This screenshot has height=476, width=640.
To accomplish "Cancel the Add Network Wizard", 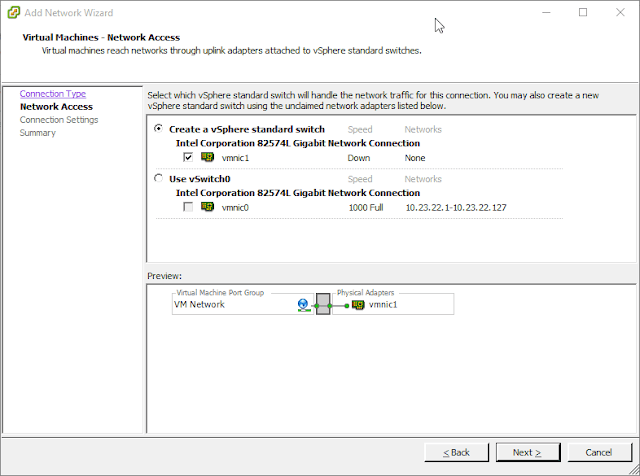I will (599, 452).
